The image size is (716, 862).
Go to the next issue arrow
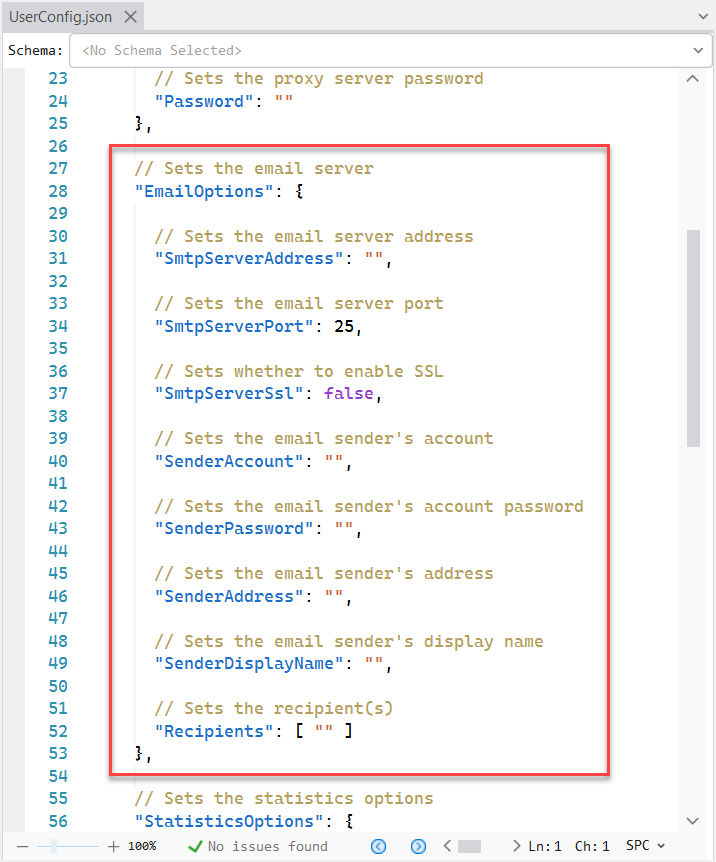pyautogui.click(x=419, y=846)
